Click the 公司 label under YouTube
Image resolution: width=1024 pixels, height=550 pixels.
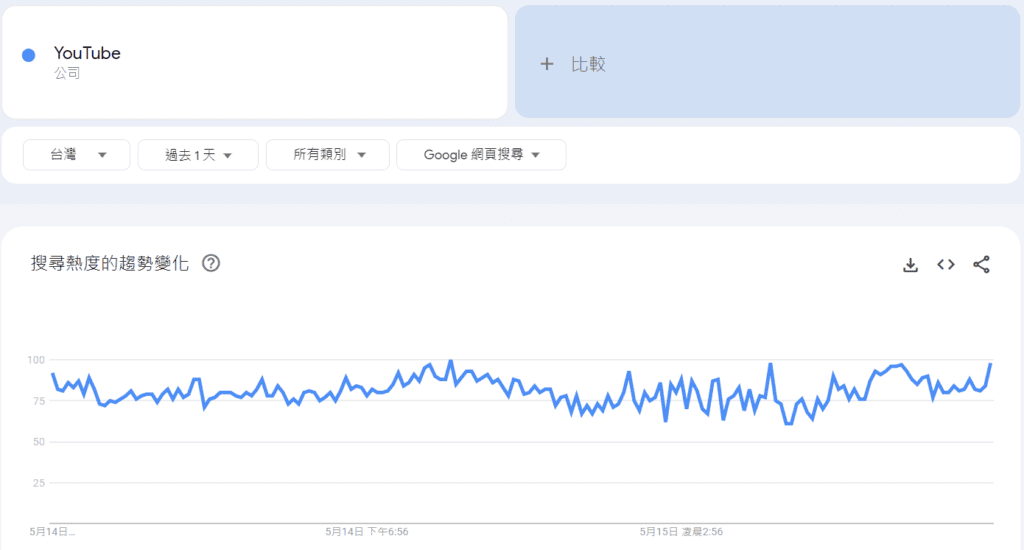pyautogui.click(x=67, y=73)
